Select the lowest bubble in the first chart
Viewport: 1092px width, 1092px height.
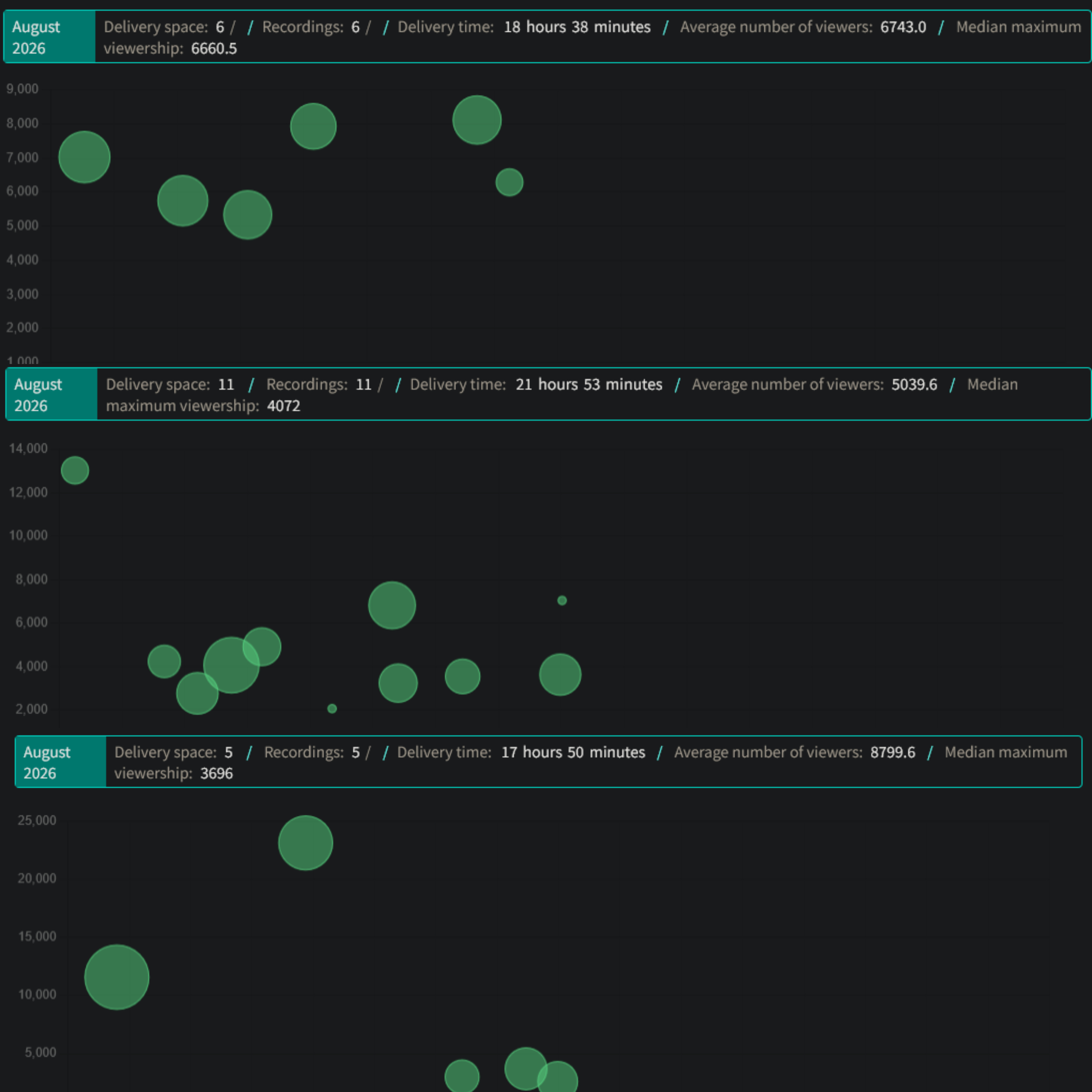[x=248, y=215]
